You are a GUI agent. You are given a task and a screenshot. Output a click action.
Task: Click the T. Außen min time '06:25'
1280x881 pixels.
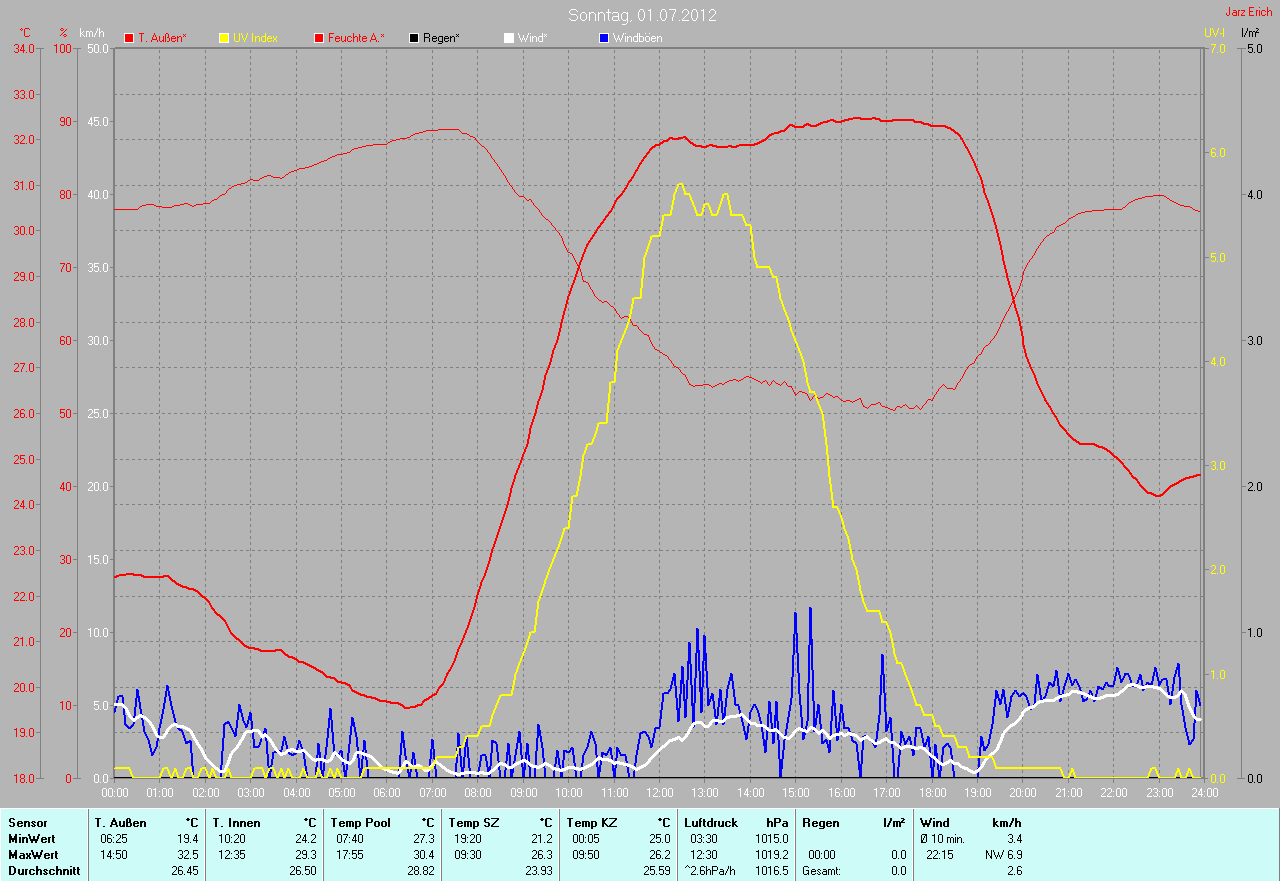point(113,839)
